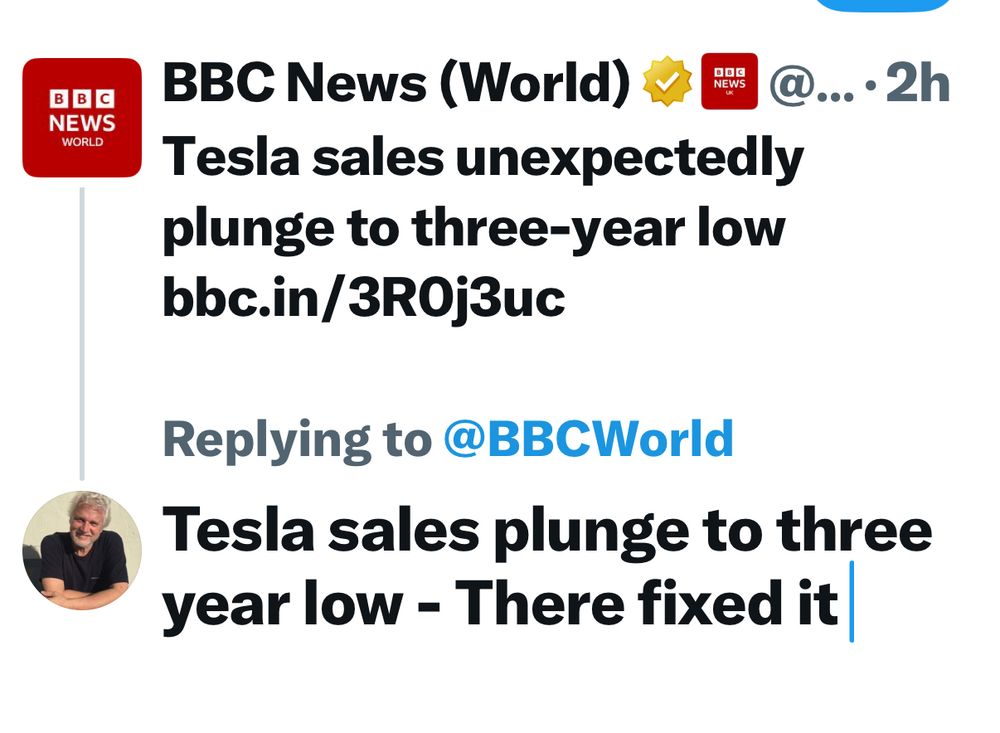Follow the @BBCWorld mention link
Screen dimensions: 1000x733
point(588,439)
